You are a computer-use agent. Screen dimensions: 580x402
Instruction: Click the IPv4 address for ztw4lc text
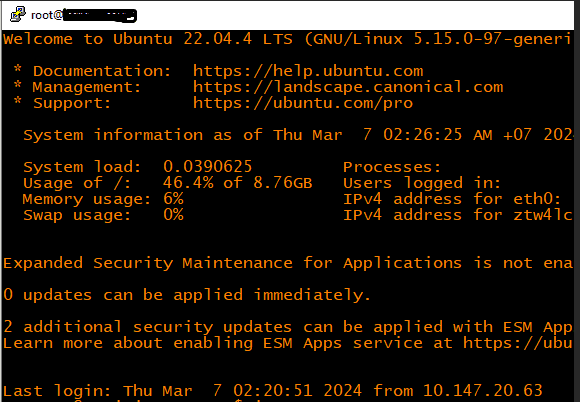(x=458, y=215)
